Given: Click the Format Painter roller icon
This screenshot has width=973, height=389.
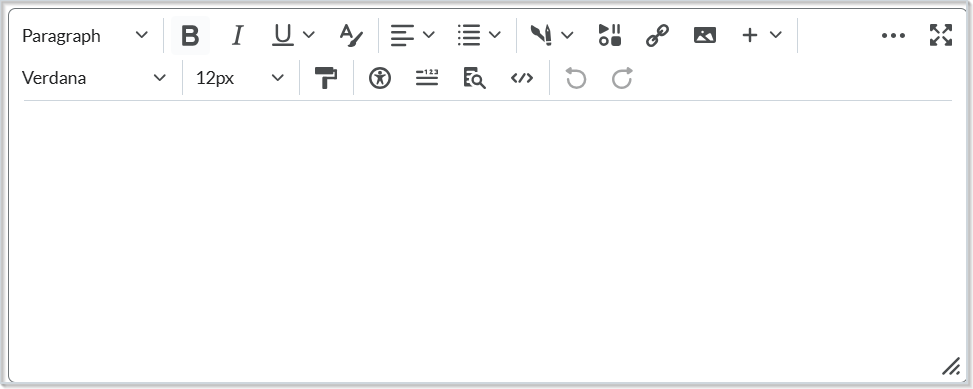Looking at the screenshot, I should click(326, 78).
